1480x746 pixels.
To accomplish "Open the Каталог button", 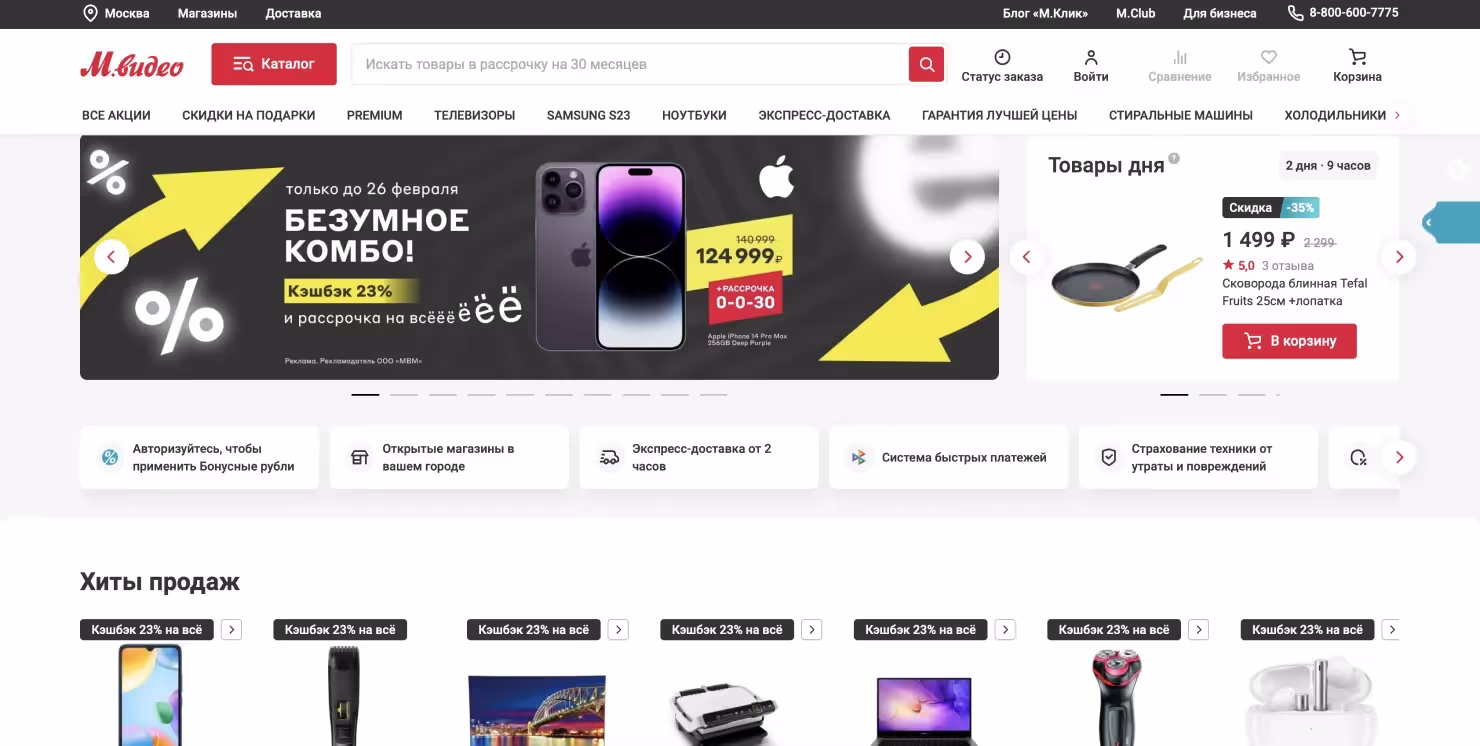I will pos(274,64).
